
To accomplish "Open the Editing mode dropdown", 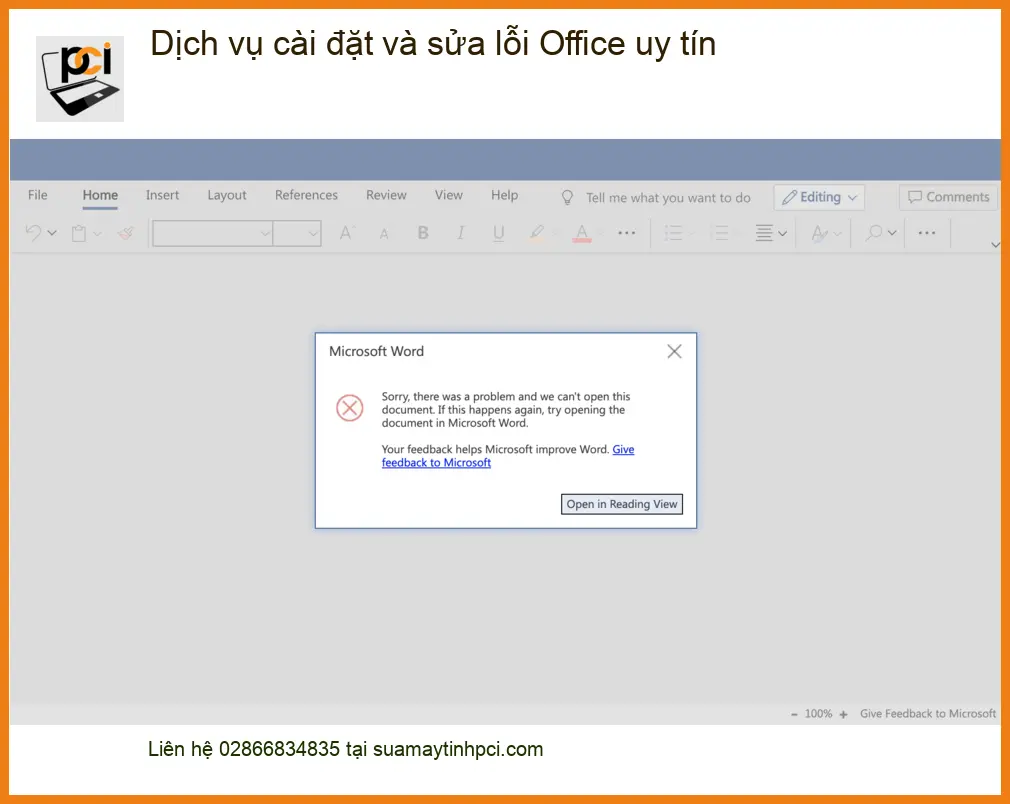I will point(819,197).
